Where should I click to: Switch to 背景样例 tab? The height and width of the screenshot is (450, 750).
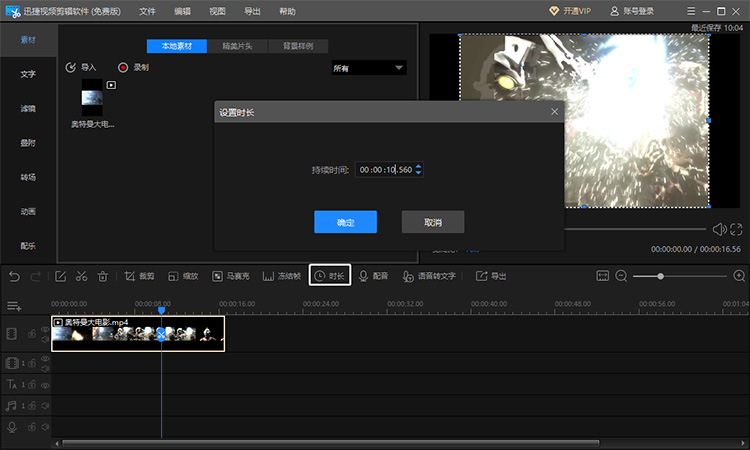[298, 46]
